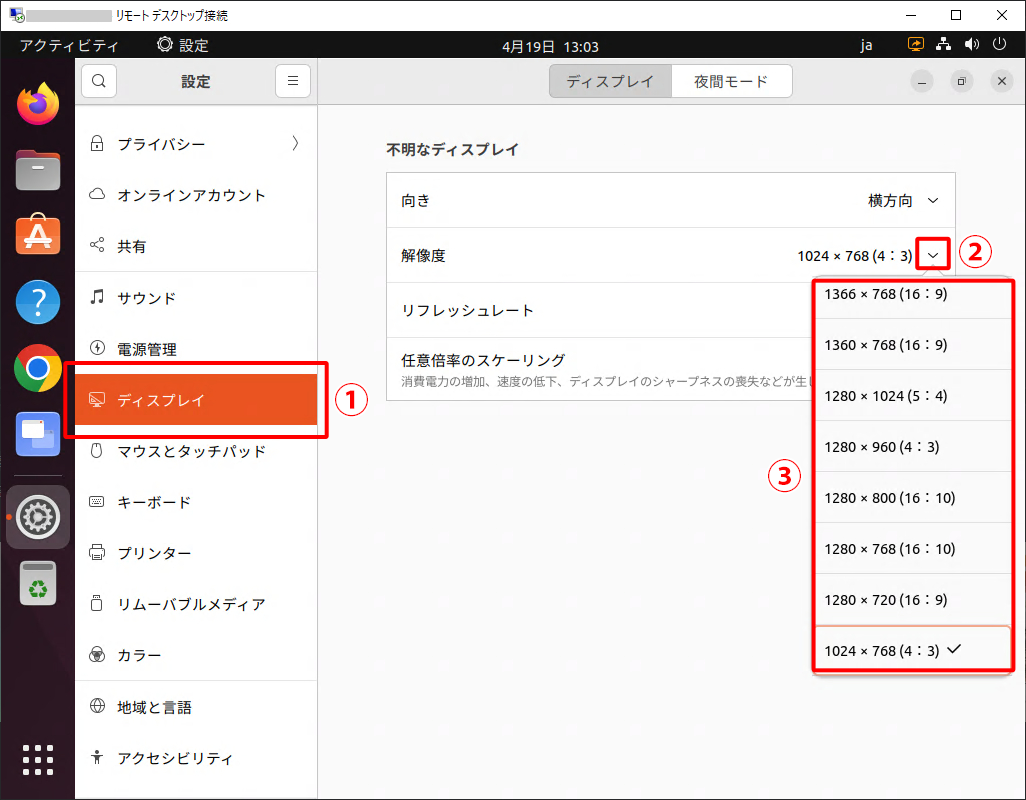Expand the プライバシー section chevron
This screenshot has height=800, width=1026.
295,144
